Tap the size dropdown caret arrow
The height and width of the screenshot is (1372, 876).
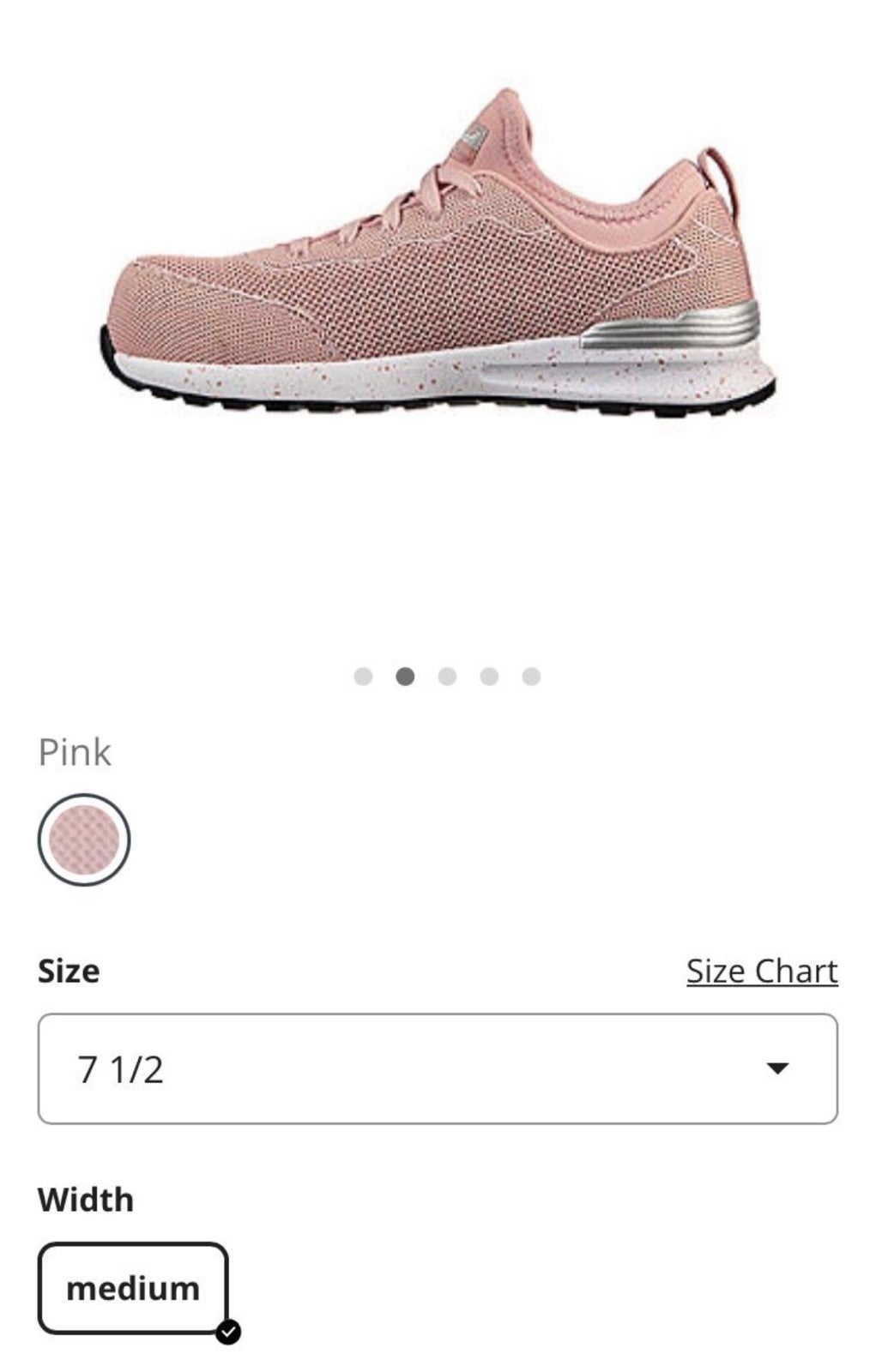777,1068
